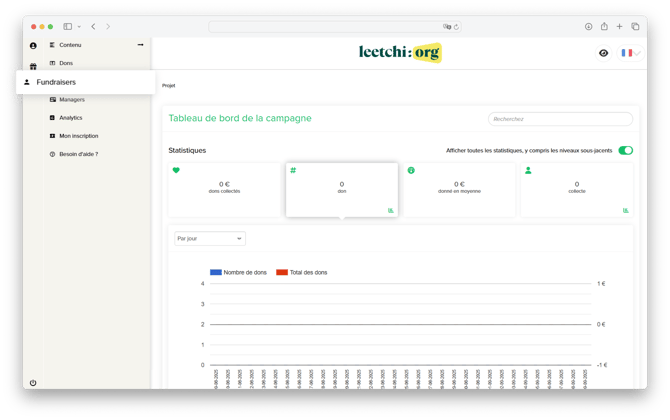Click the Managers card icon
This screenshot has width=670, height=420.
click(x=53, y=100)
